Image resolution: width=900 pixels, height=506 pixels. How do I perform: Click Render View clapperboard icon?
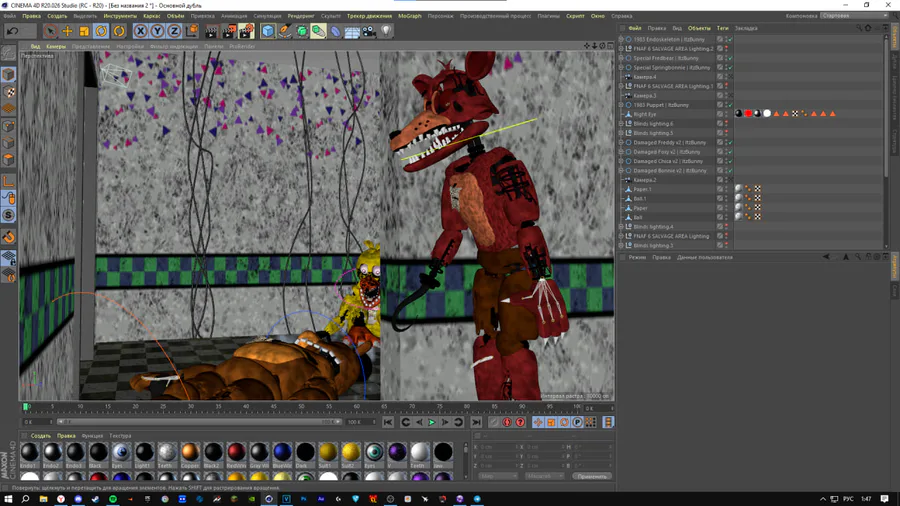[212, 31]
